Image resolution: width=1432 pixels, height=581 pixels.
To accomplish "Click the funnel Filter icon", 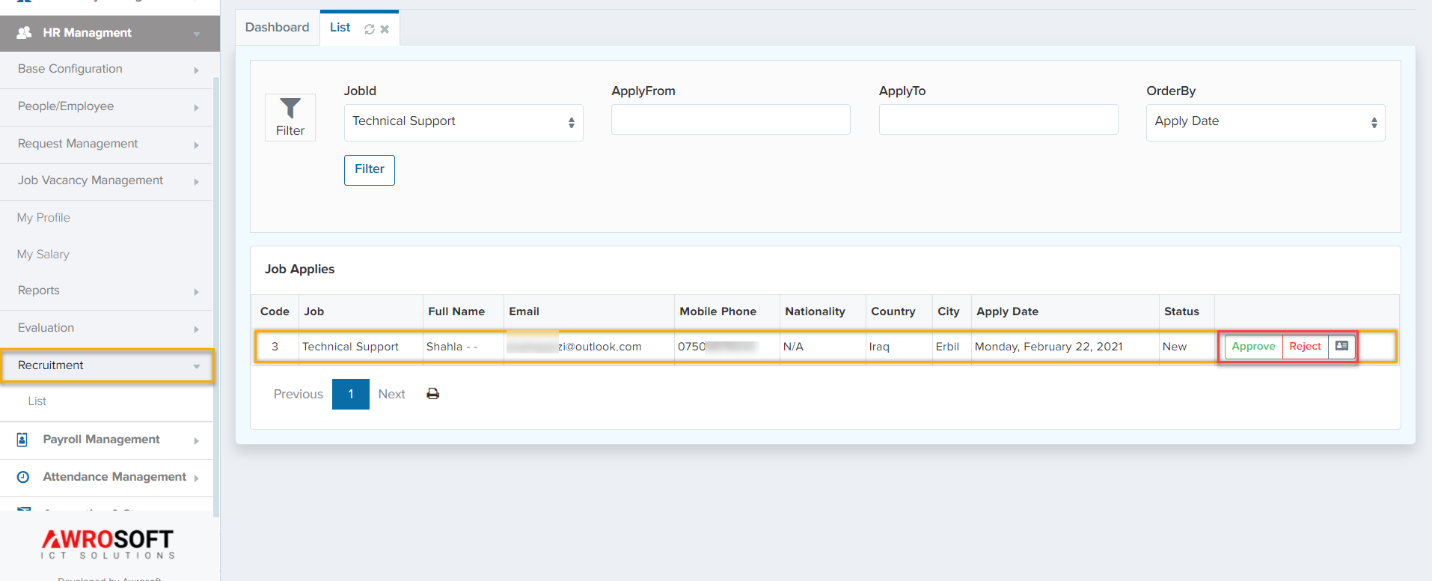I will tap(290, 108).
